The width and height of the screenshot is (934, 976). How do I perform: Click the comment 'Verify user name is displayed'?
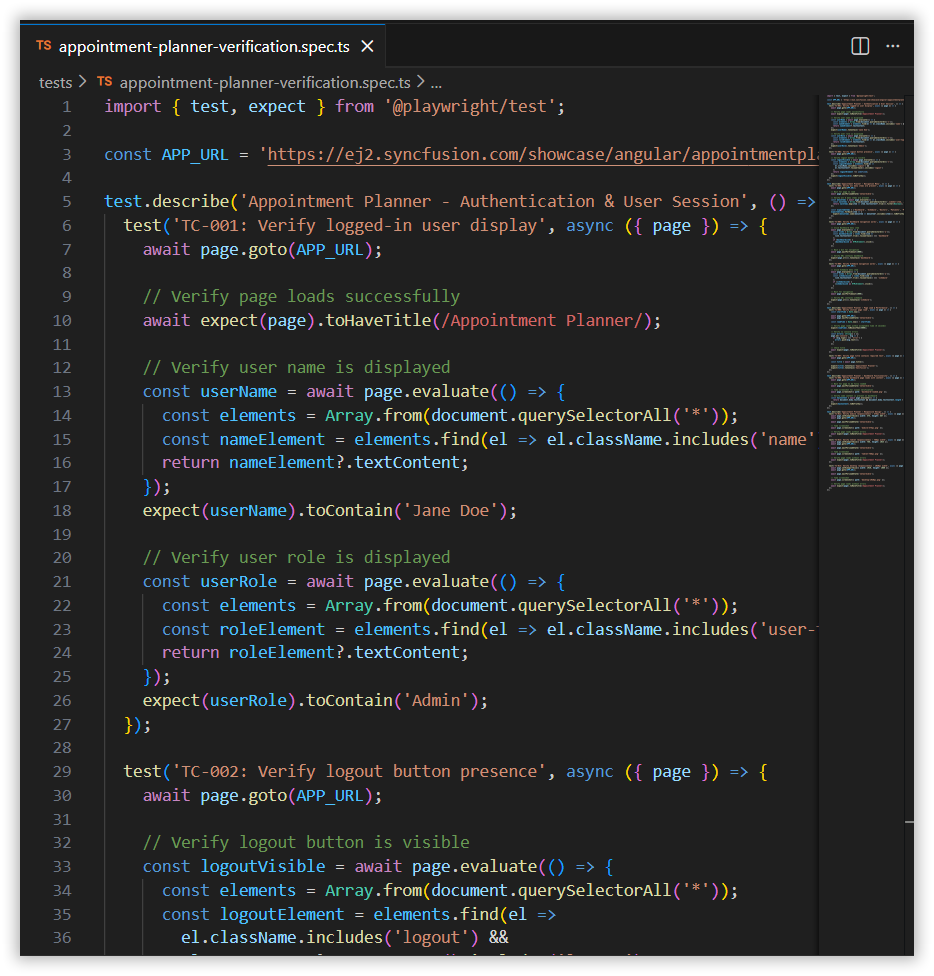coord(297,368)
